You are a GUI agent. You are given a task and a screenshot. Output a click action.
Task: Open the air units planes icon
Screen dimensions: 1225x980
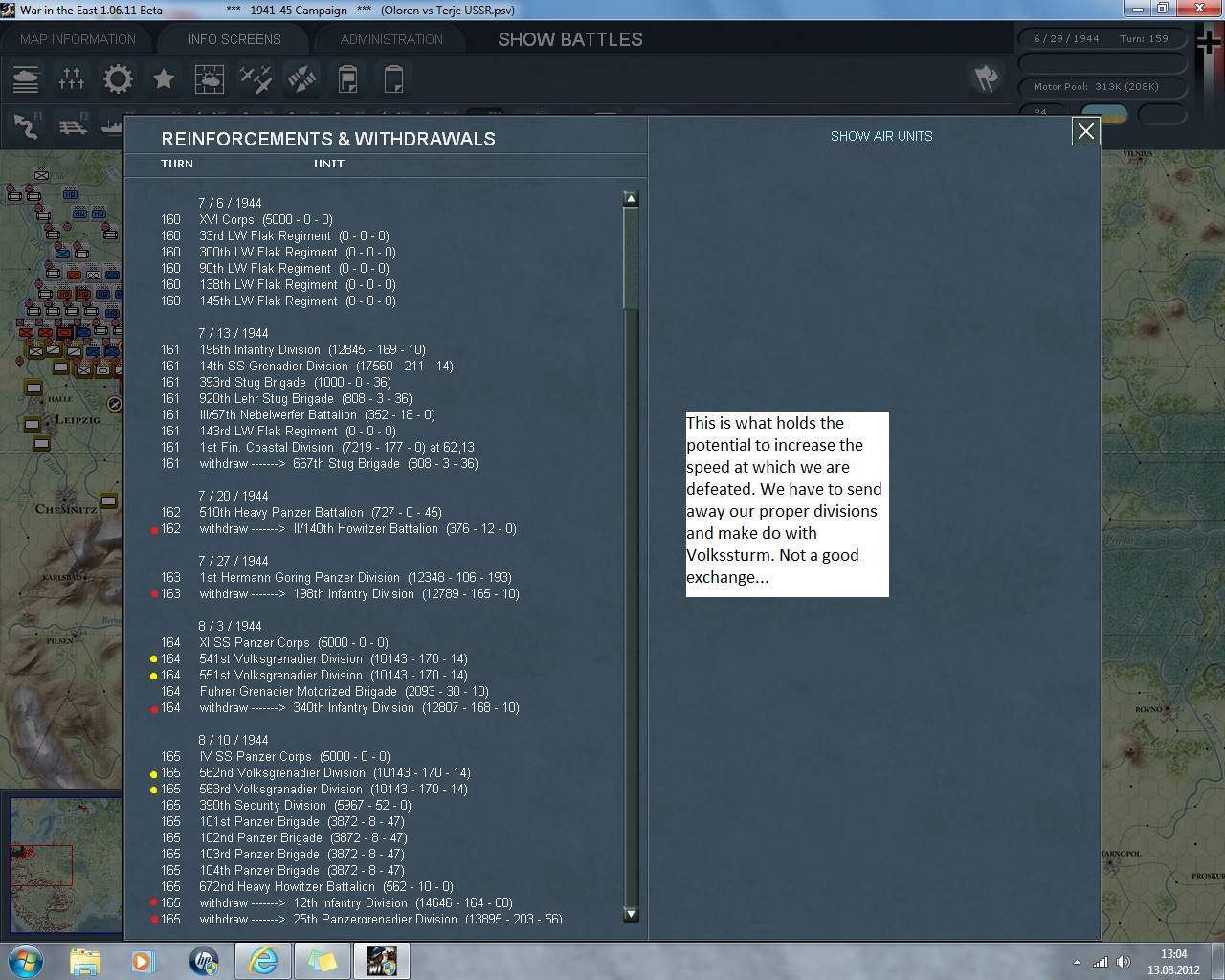(256, 78)
